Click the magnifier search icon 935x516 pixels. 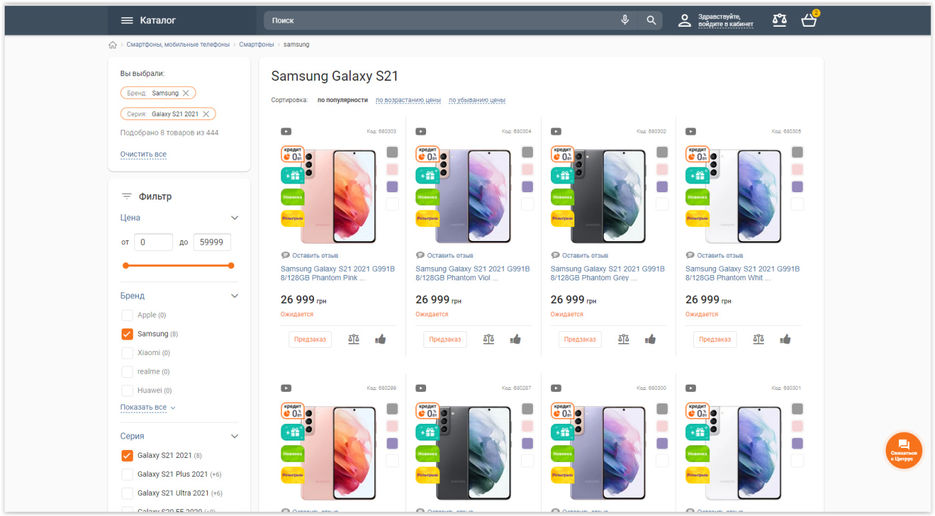coord(651,20)
